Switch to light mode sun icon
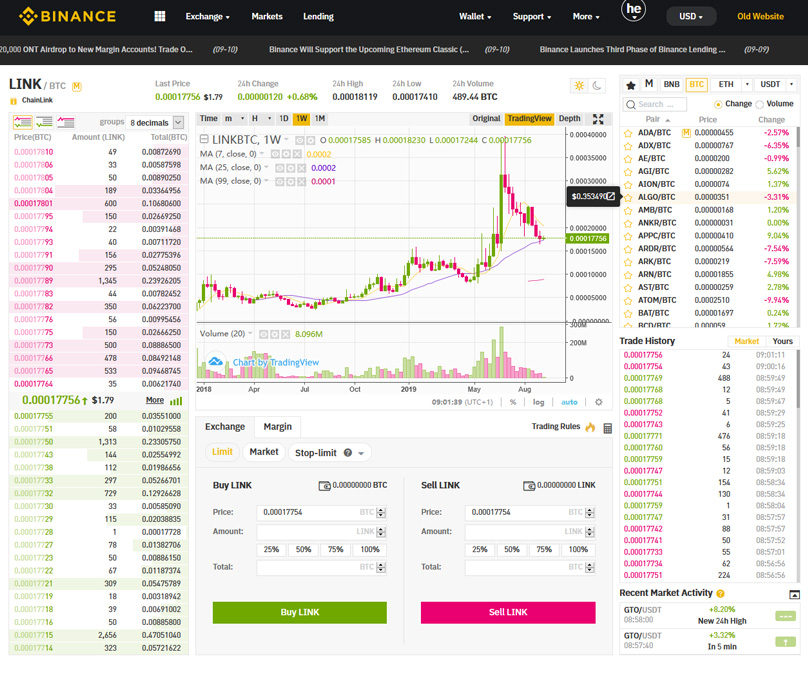Viewport: 808px width, 677px height. coord(578,87)
